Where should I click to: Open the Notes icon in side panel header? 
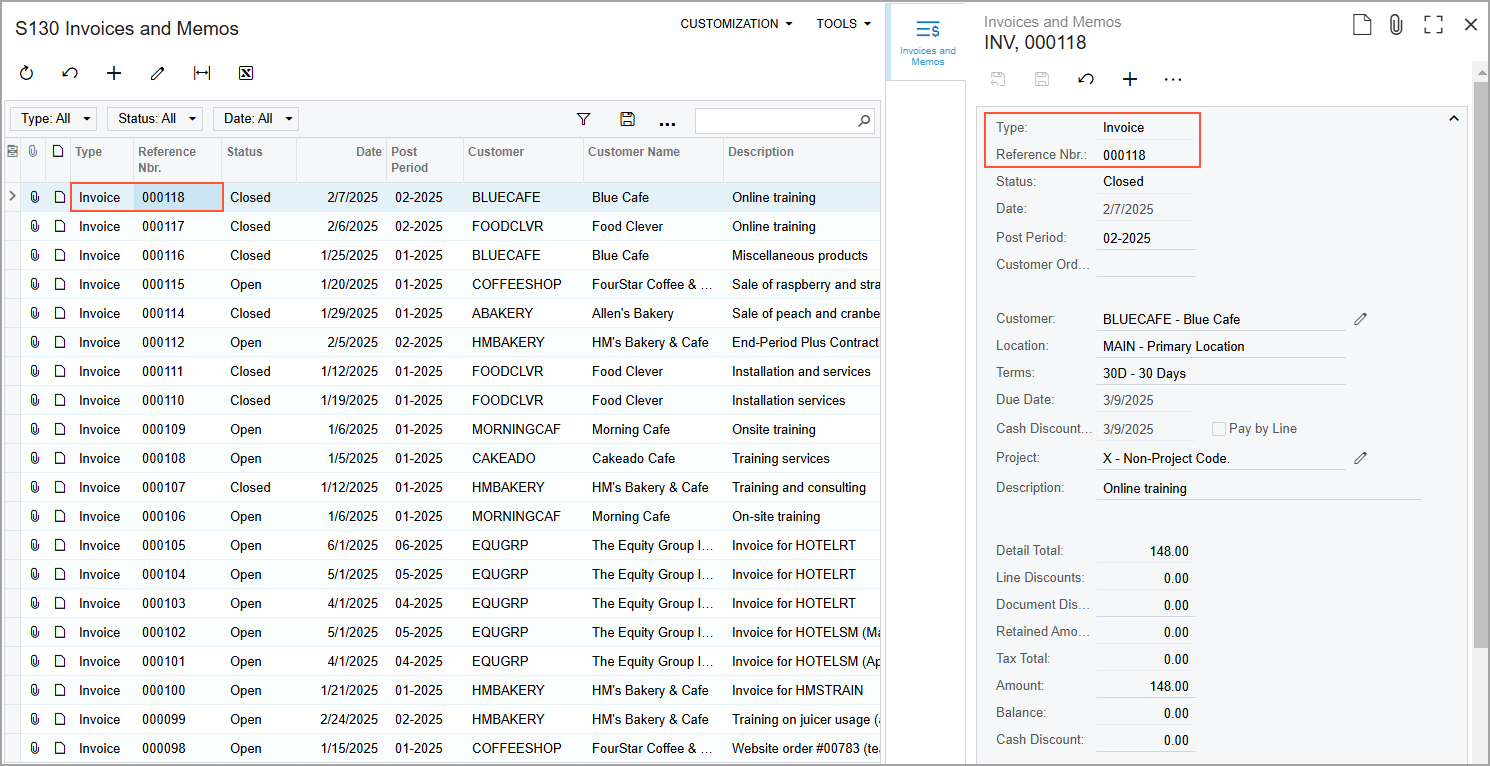tap(1362, 25)
